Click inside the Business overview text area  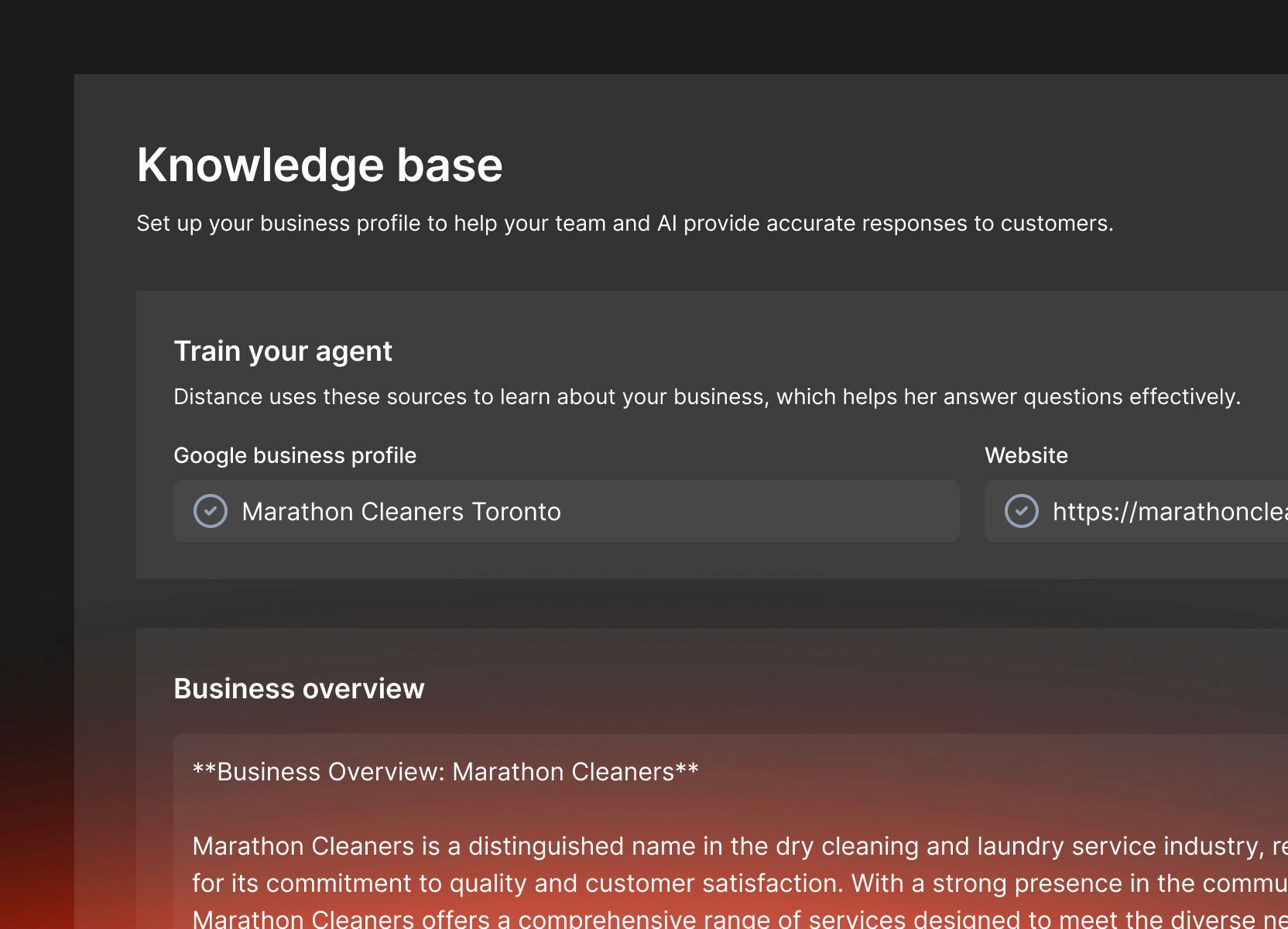[x=731, y=831]
